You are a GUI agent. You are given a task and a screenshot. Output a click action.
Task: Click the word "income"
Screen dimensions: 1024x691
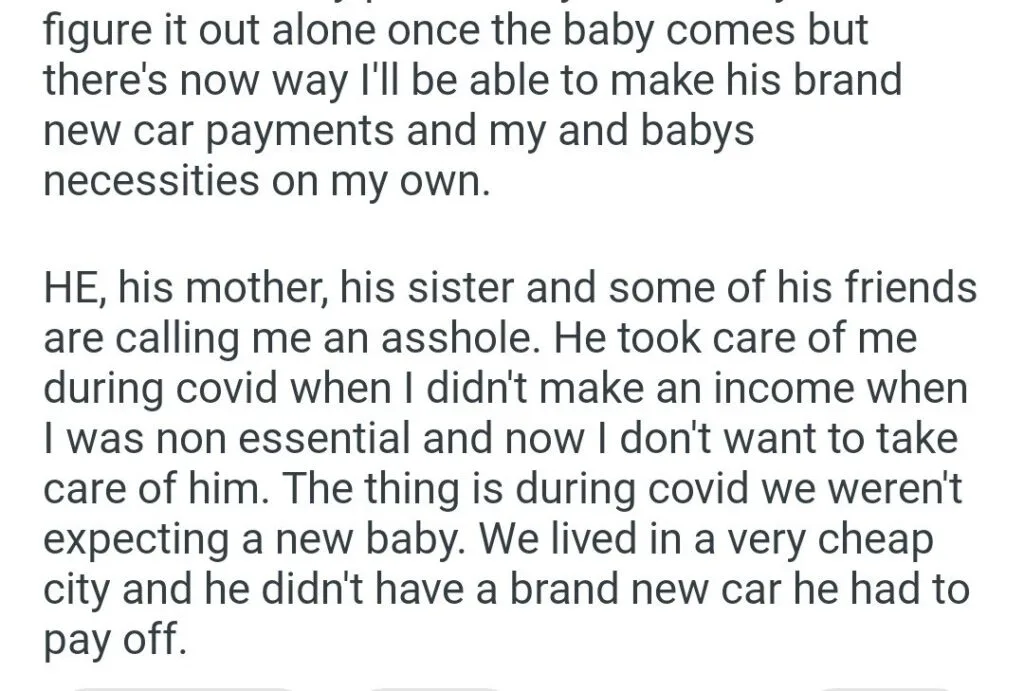coord(766,389)
